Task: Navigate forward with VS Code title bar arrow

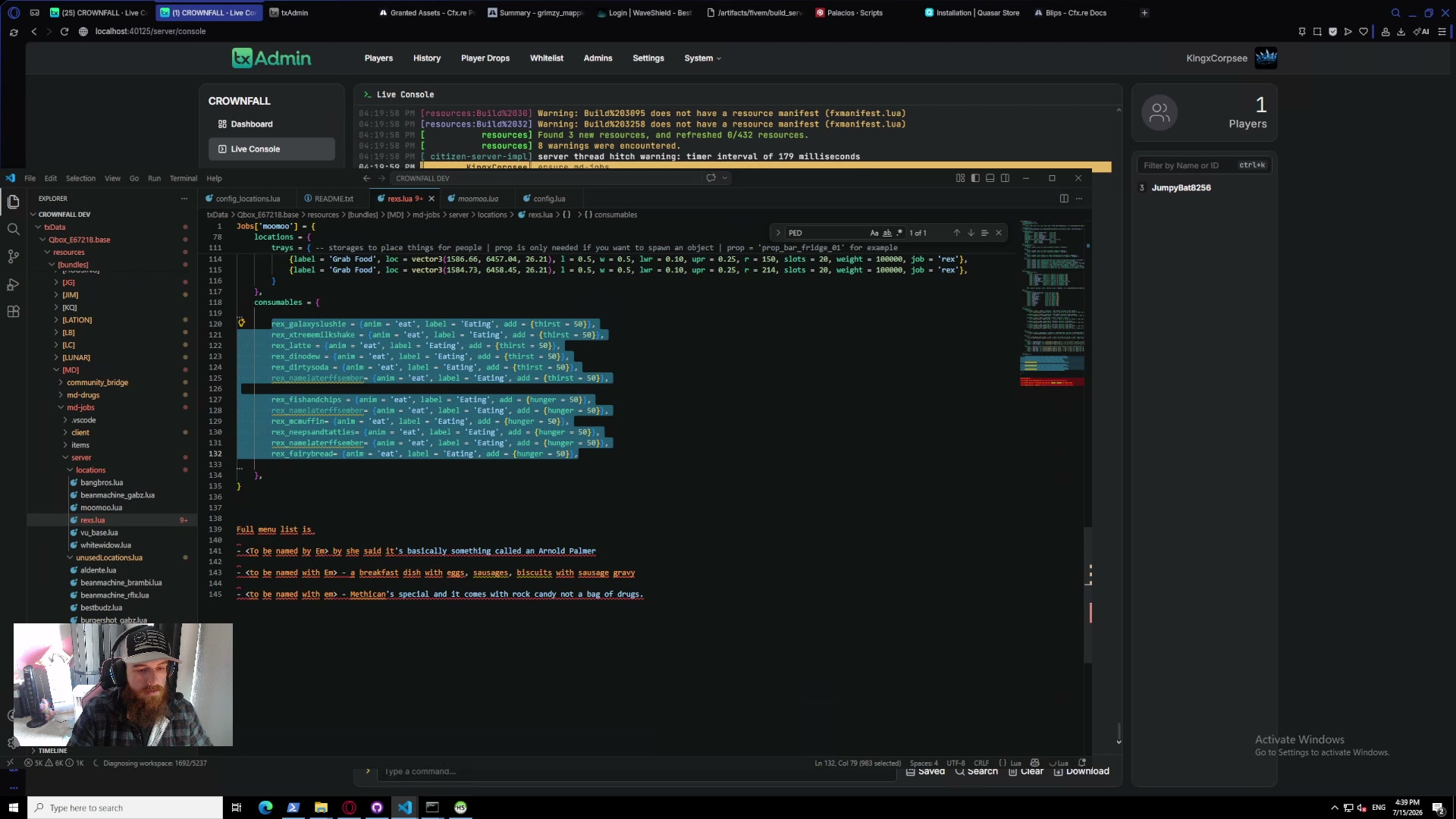Action: [x=381, y=178]
